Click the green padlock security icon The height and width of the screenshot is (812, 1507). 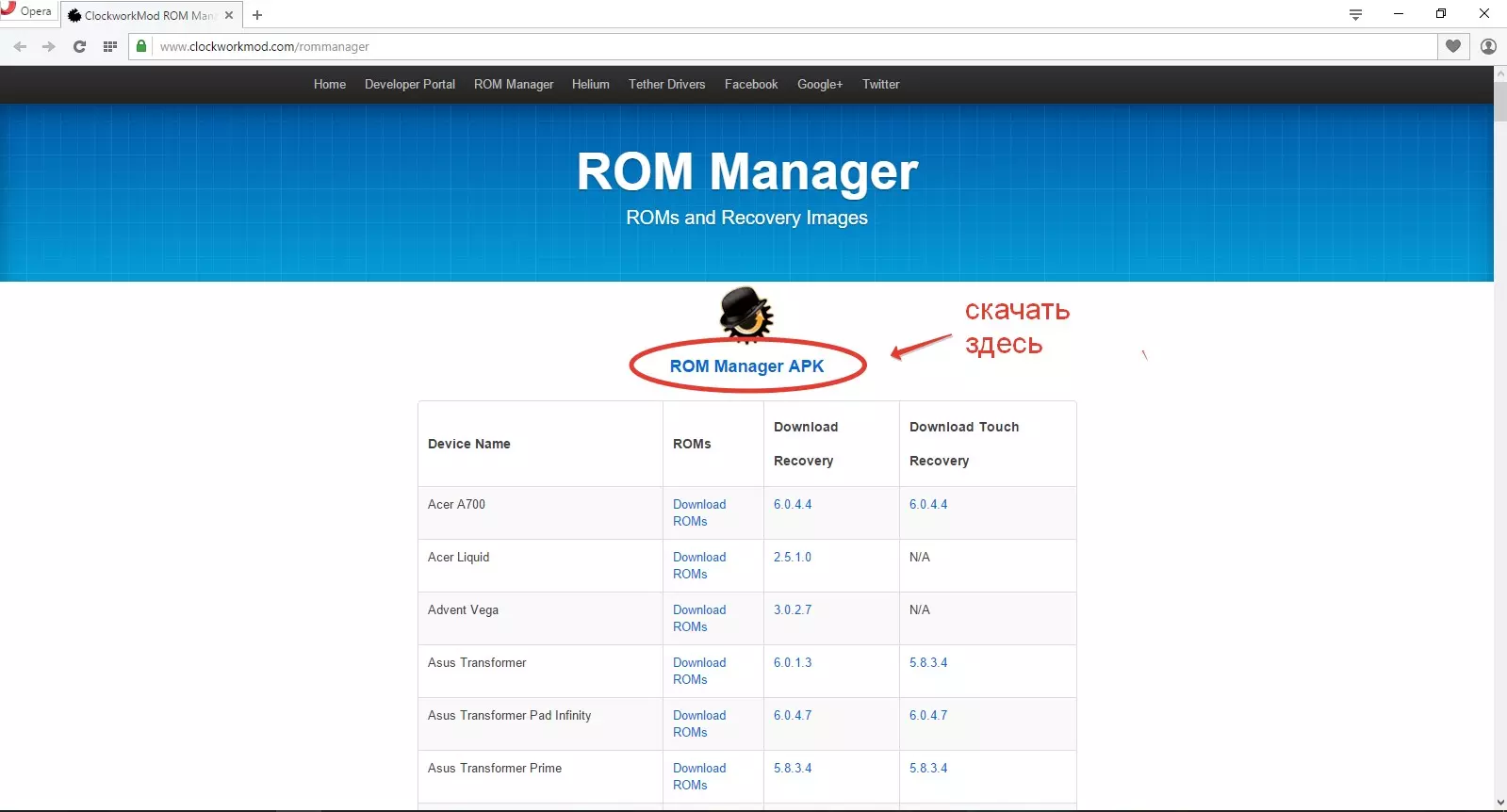click(x=141, y=46)
